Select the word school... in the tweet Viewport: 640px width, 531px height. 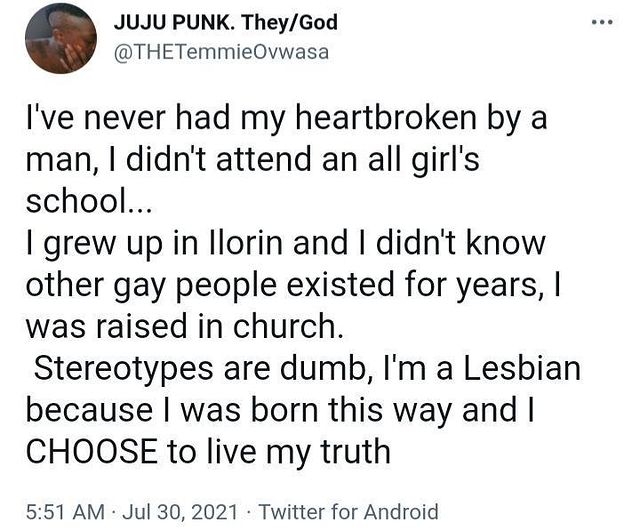pyautogui.click(x=89, y=200)
